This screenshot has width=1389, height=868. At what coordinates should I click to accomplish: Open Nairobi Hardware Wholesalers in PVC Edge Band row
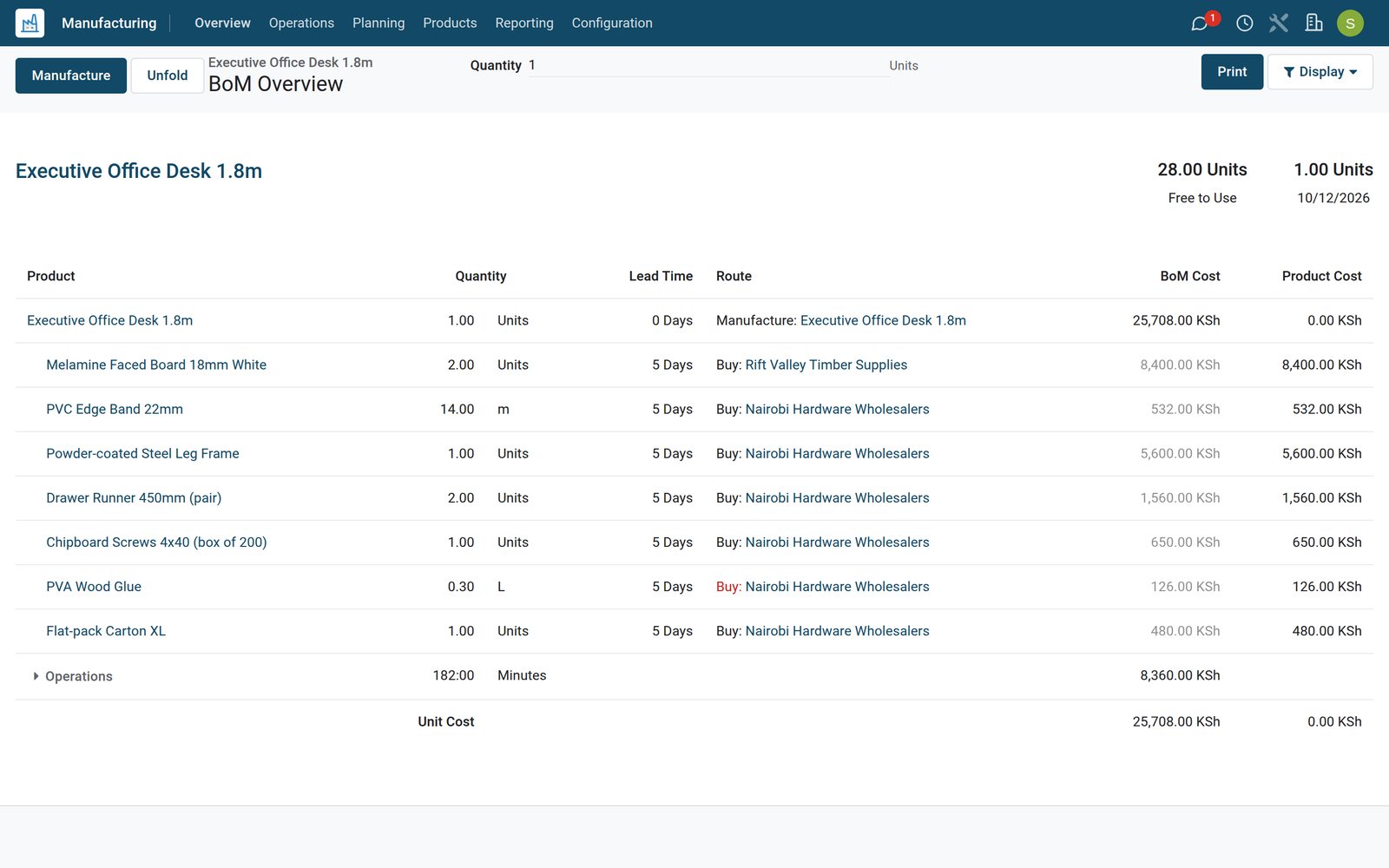(x=837, y=409)
